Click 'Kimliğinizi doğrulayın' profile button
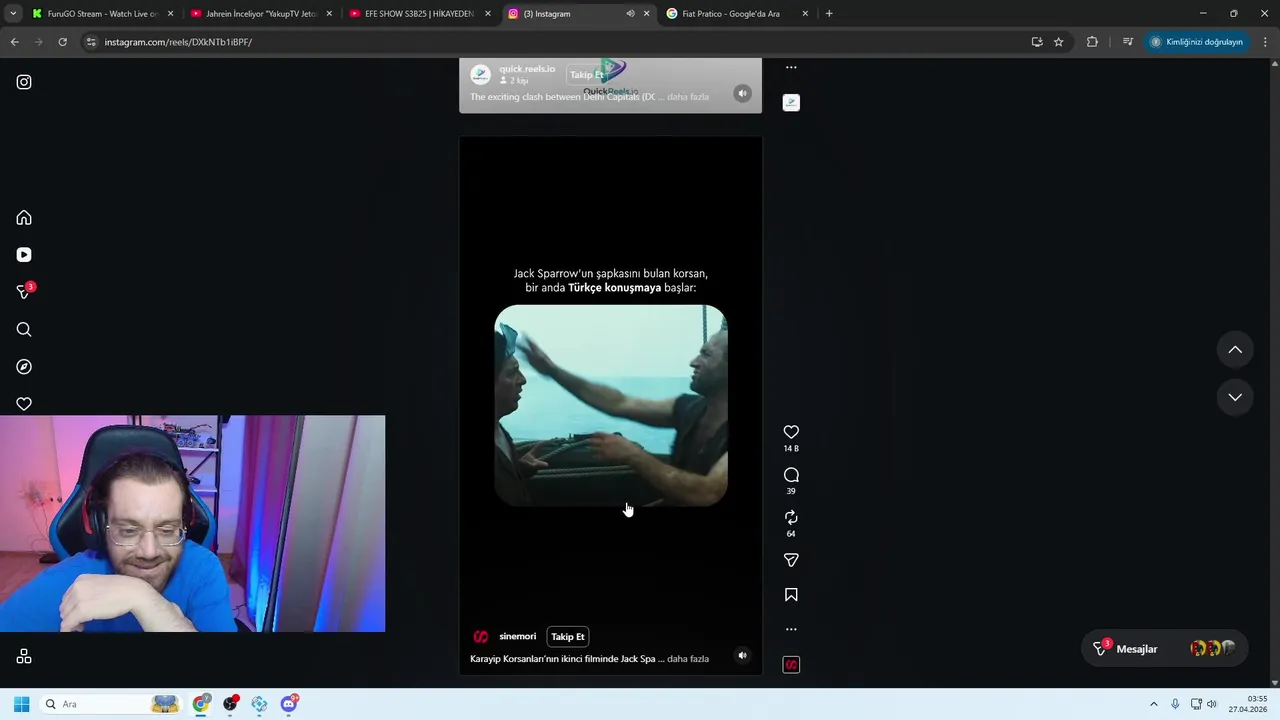The image size is (1280, 720). (1196, 42)
